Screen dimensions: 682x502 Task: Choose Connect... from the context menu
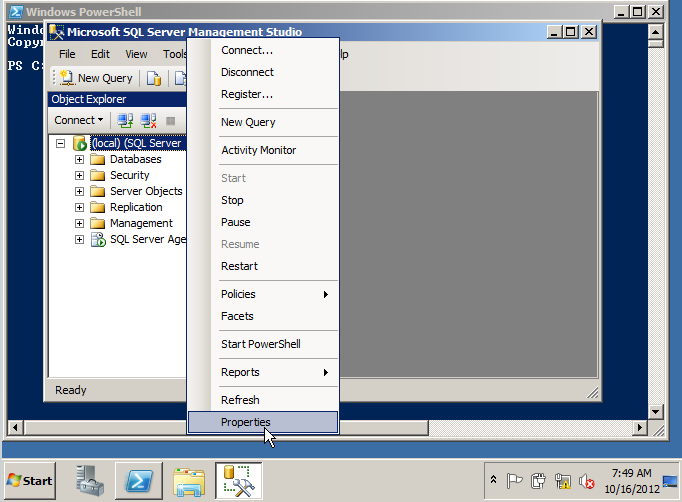[263, 50]
